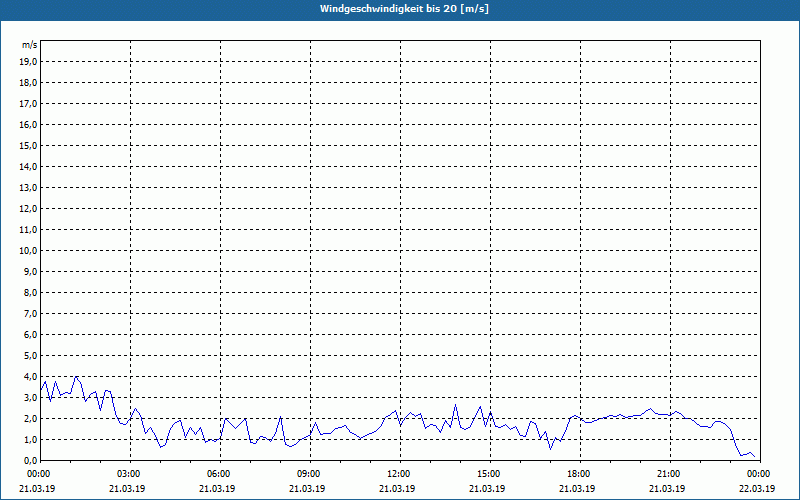This screenshot has width=800, height=500.
Task: Click the 1,0 y-axis label
Action: click(32, 439)
